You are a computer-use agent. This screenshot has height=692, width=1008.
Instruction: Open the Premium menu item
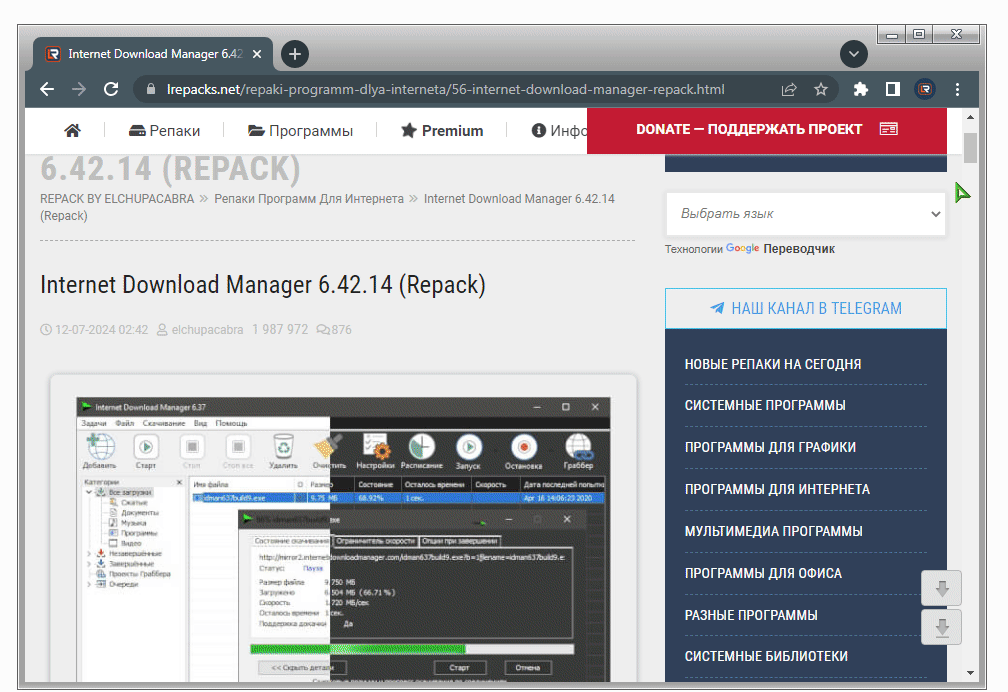point(442,131)
